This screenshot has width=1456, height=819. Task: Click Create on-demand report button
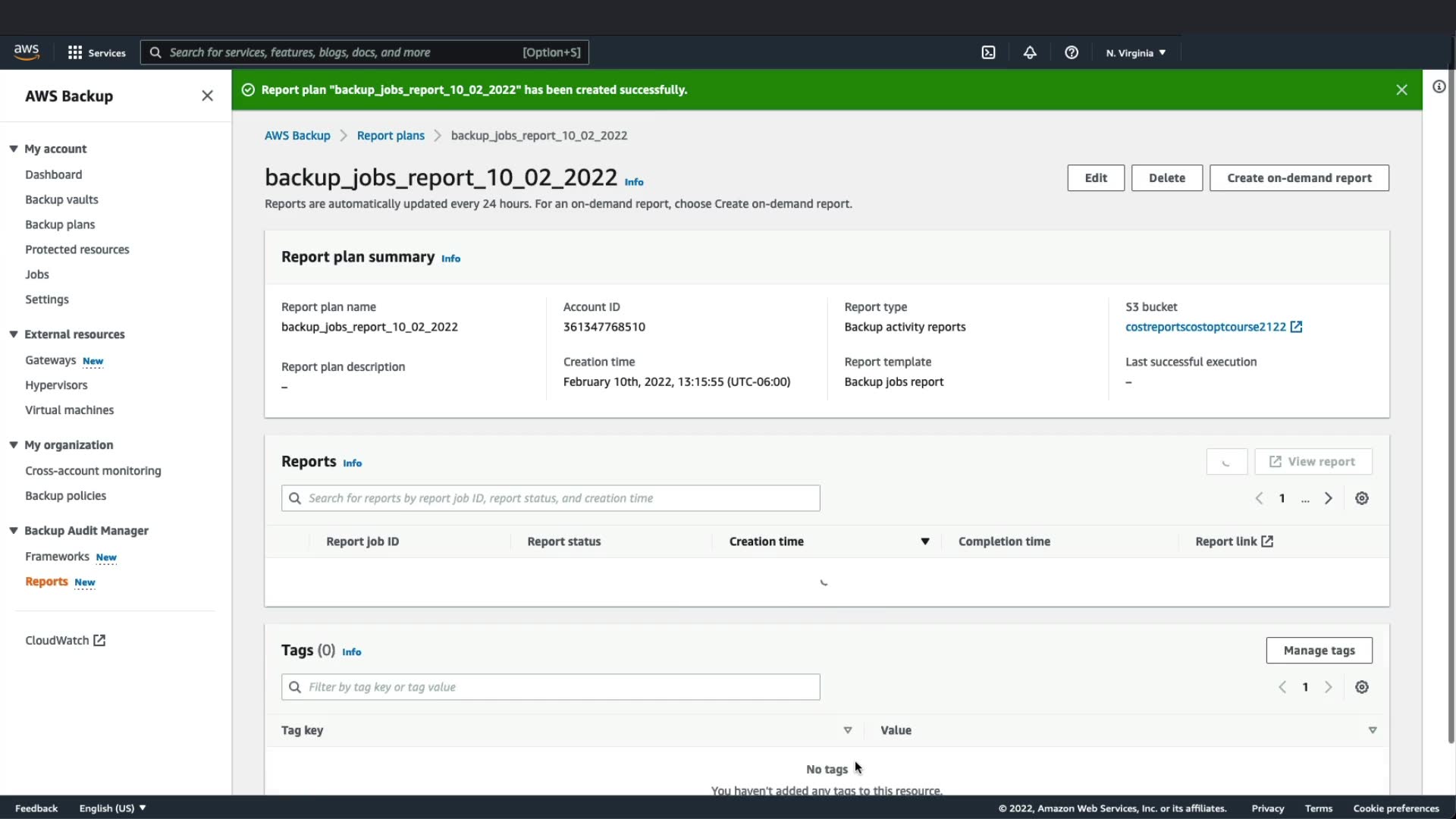[1298, 178]
